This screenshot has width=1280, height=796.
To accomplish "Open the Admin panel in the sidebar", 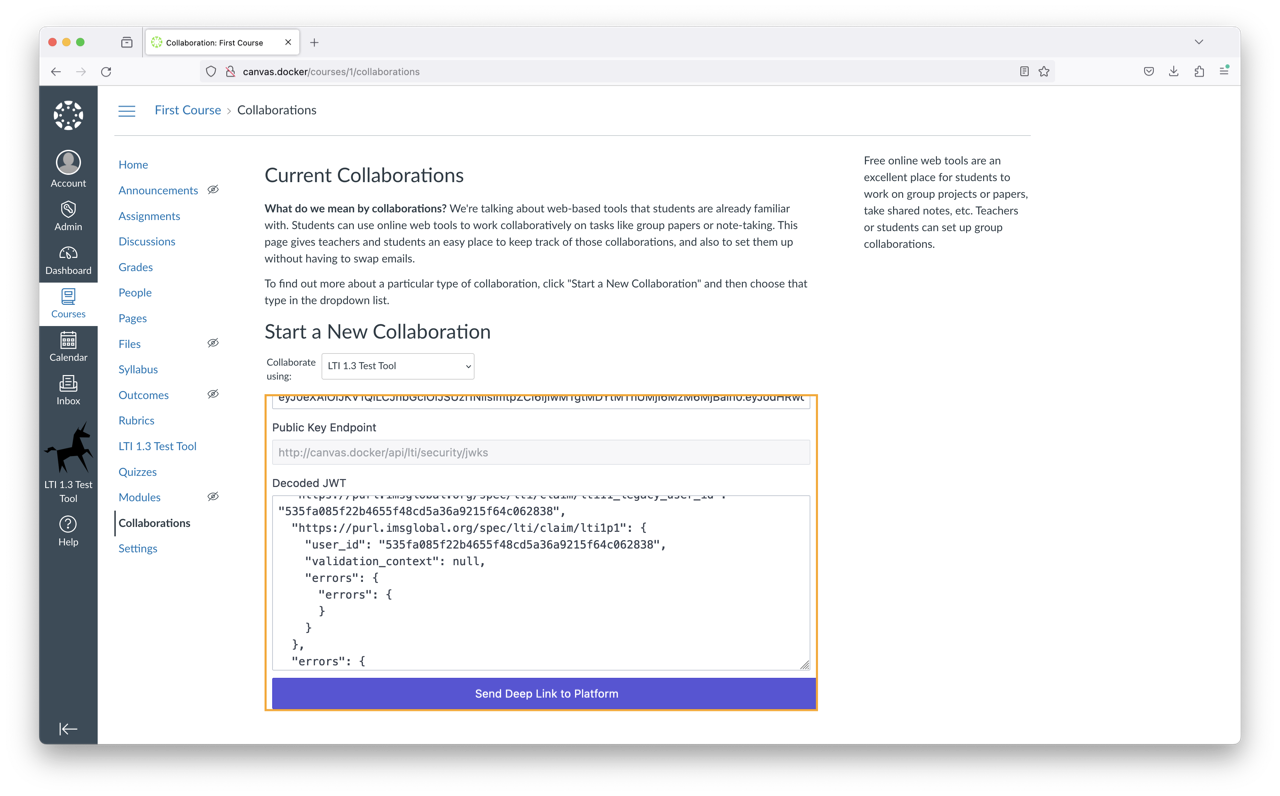I will (x=68, y=213).
